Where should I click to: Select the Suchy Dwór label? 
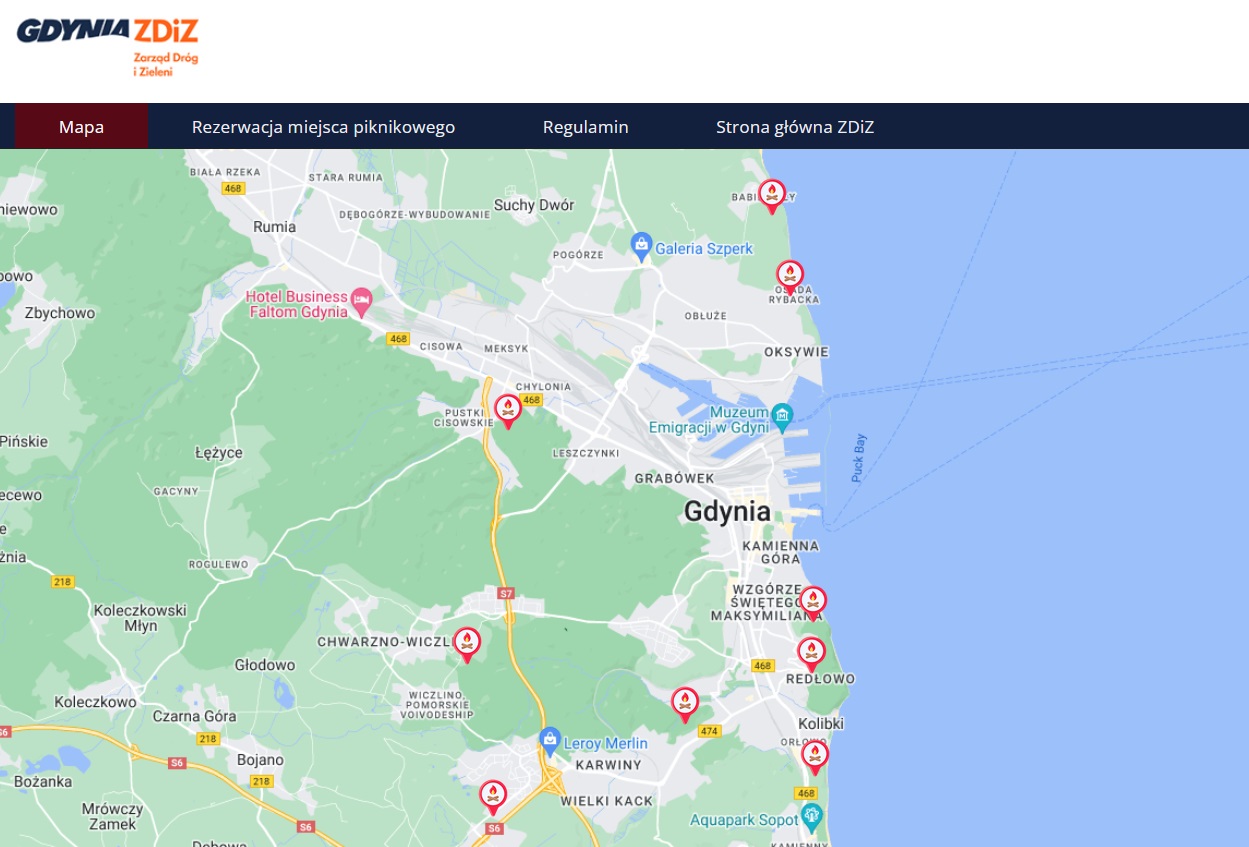pos(534,205)
